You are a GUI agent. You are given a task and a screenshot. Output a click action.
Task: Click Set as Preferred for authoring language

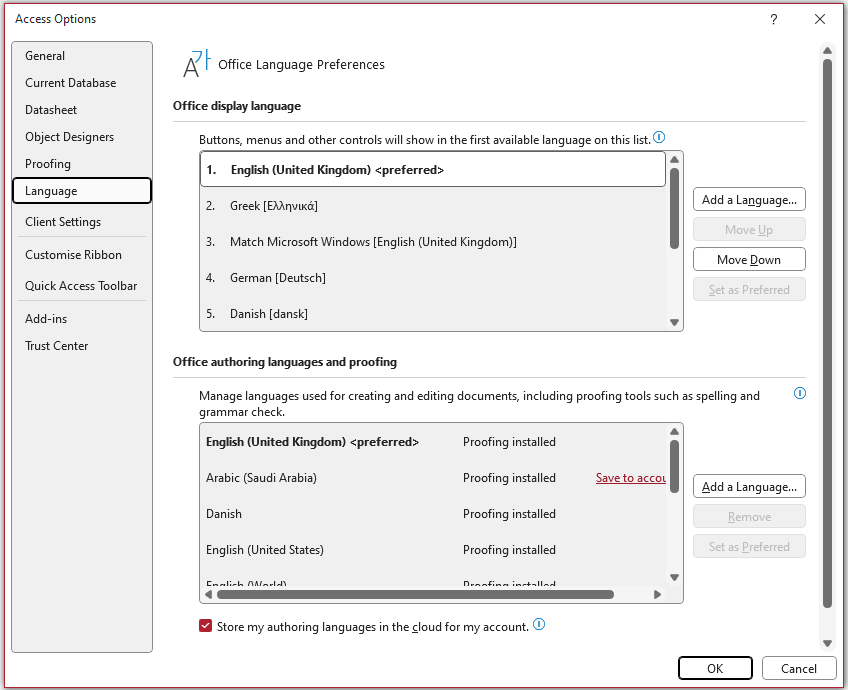pyautogui.click(x=749, y=547)
